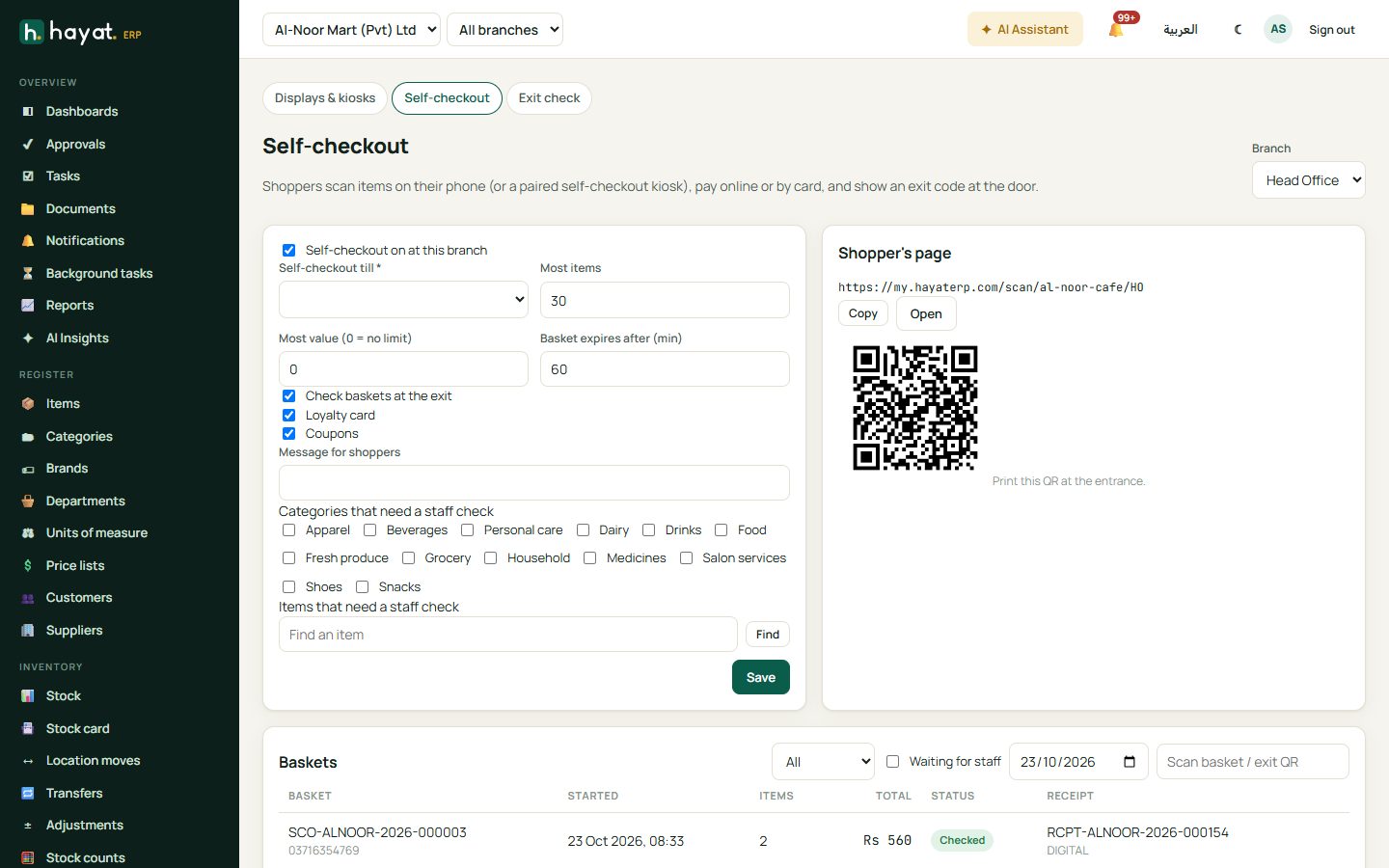Select the Self-checkout tab

coord(447,98)
